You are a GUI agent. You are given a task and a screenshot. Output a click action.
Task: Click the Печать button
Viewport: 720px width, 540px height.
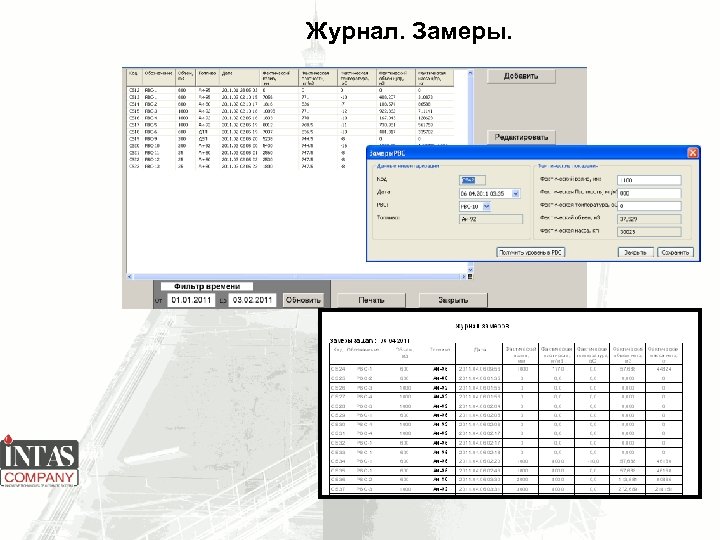[x=371, y=300]
